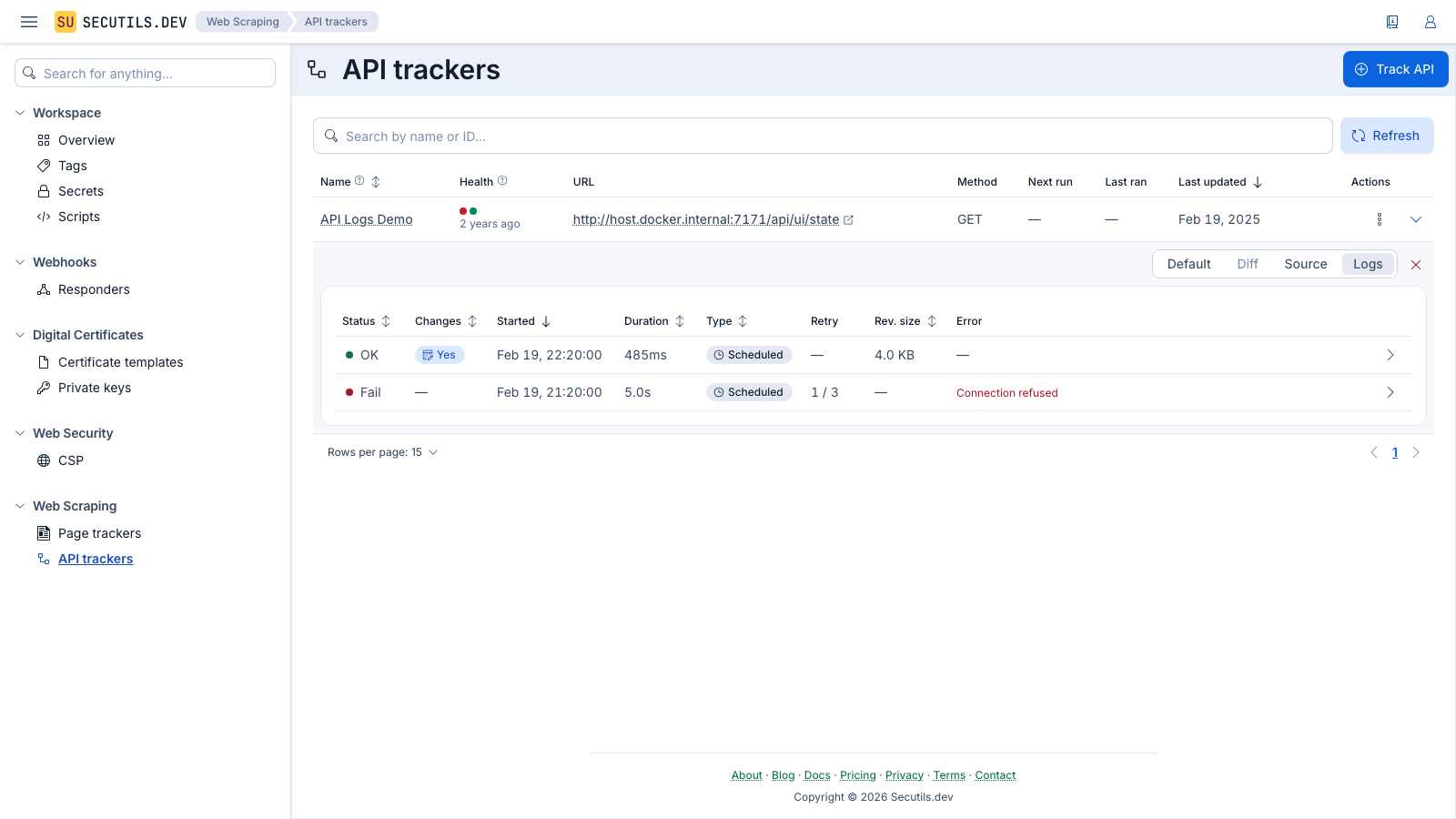
Task: Expand the OK log entry details
Action: pos(1390,355)
